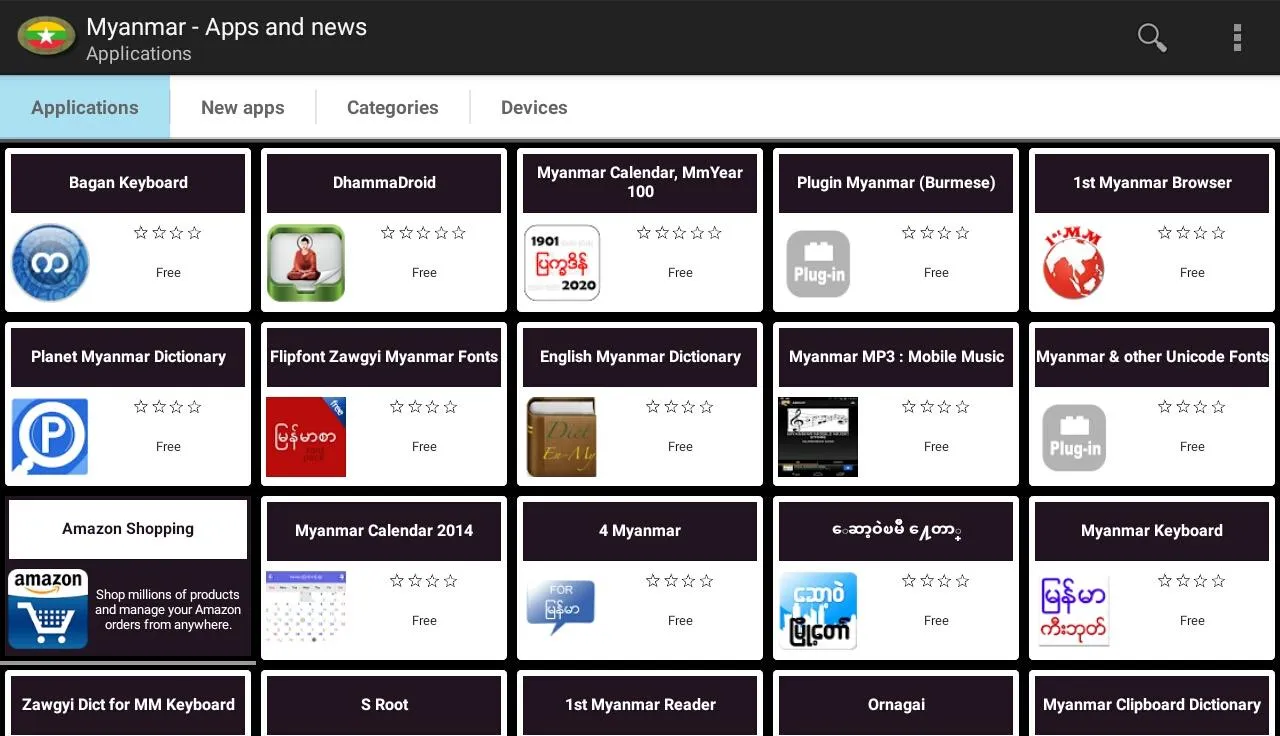Tap the Myanmar flag app logo
1280x736 pixels.
tap(46, 38)
